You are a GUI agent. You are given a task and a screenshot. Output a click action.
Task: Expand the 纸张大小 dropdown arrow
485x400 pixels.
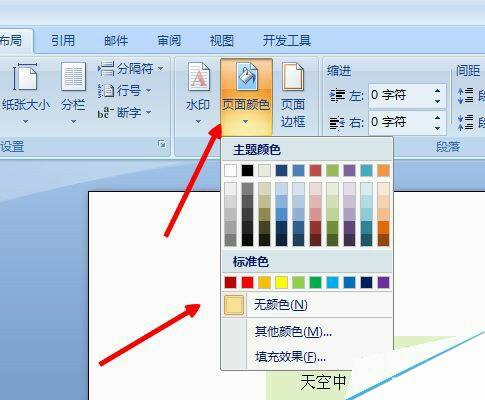pos(26,122)
